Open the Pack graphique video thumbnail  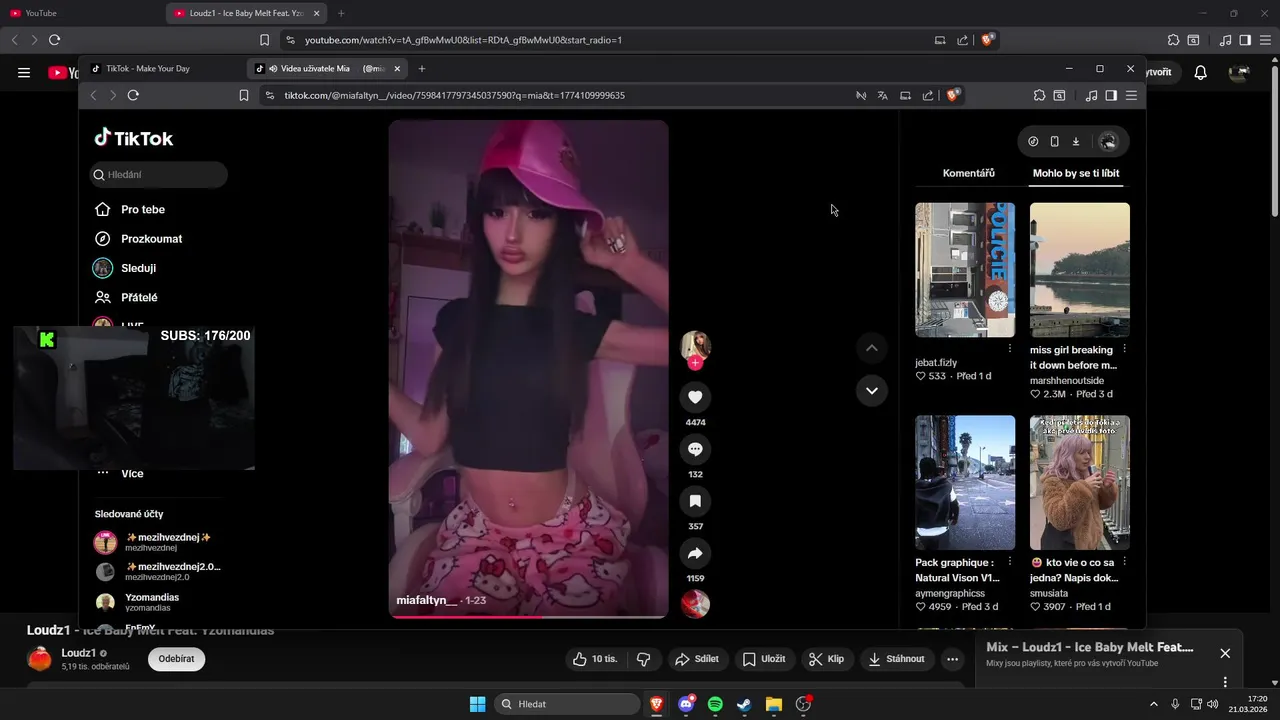coord(965,482)
